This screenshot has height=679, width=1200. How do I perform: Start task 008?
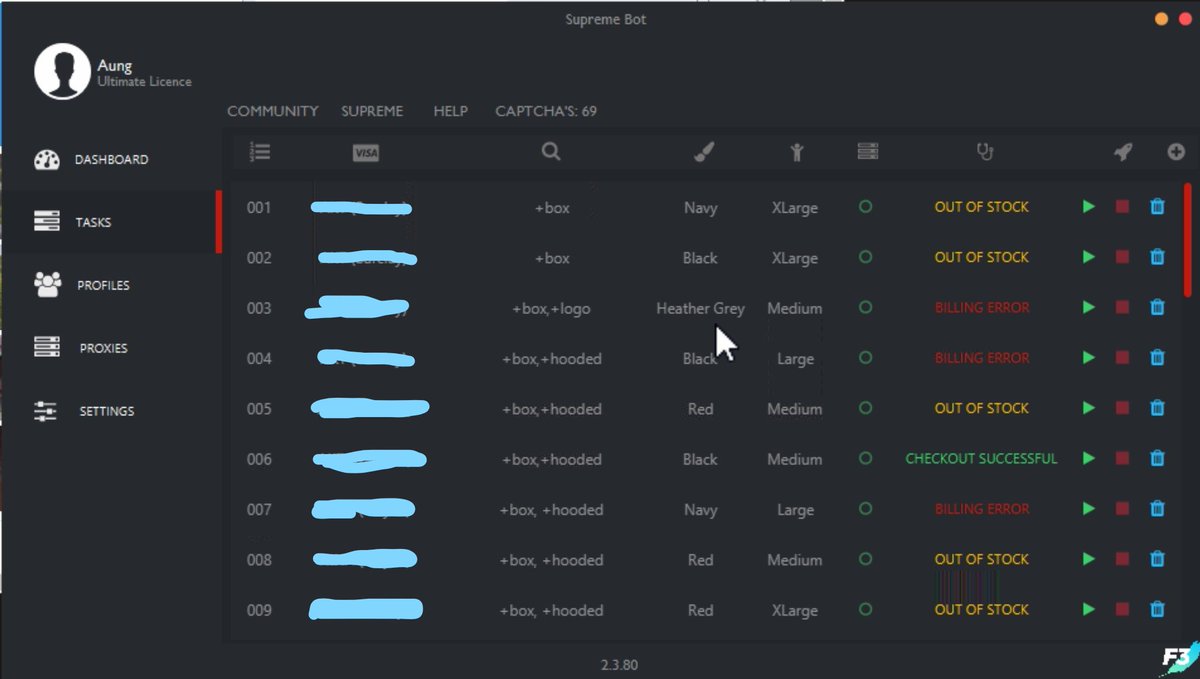[1089, 559]
